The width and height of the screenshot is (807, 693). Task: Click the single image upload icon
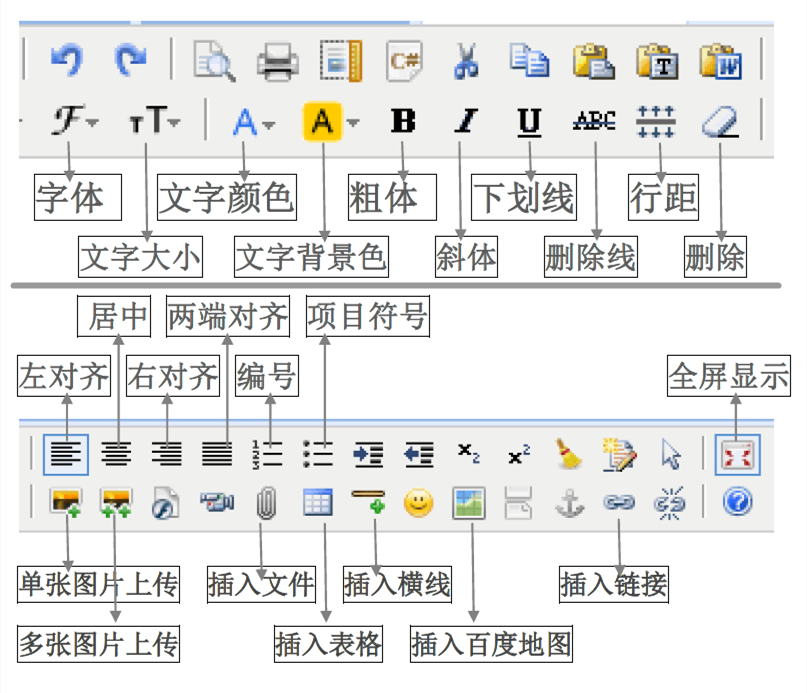click(66, 501)
